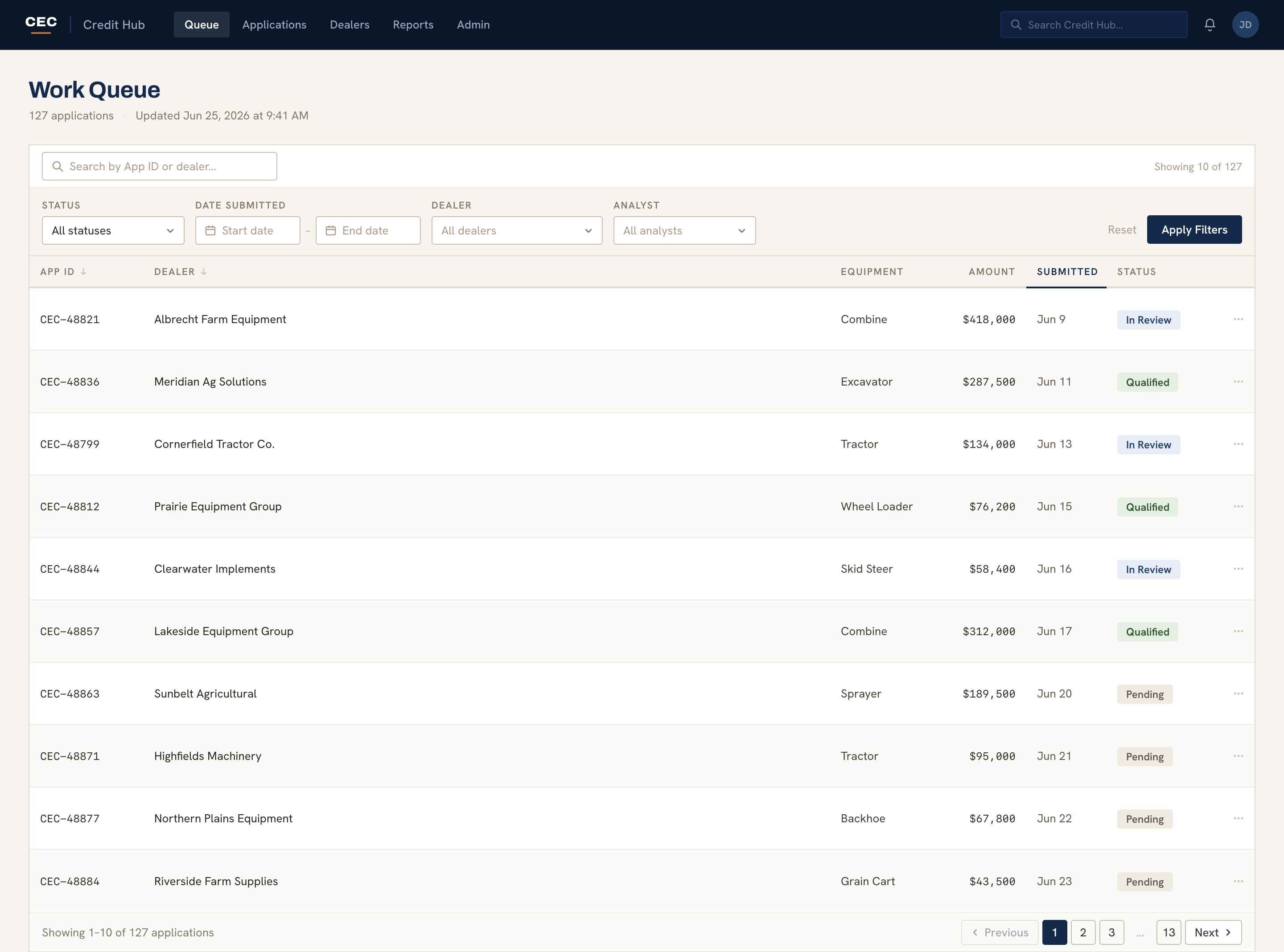Open the Dealers tab
This screenshot has height=952, width=1284.
tap(349, 25)
